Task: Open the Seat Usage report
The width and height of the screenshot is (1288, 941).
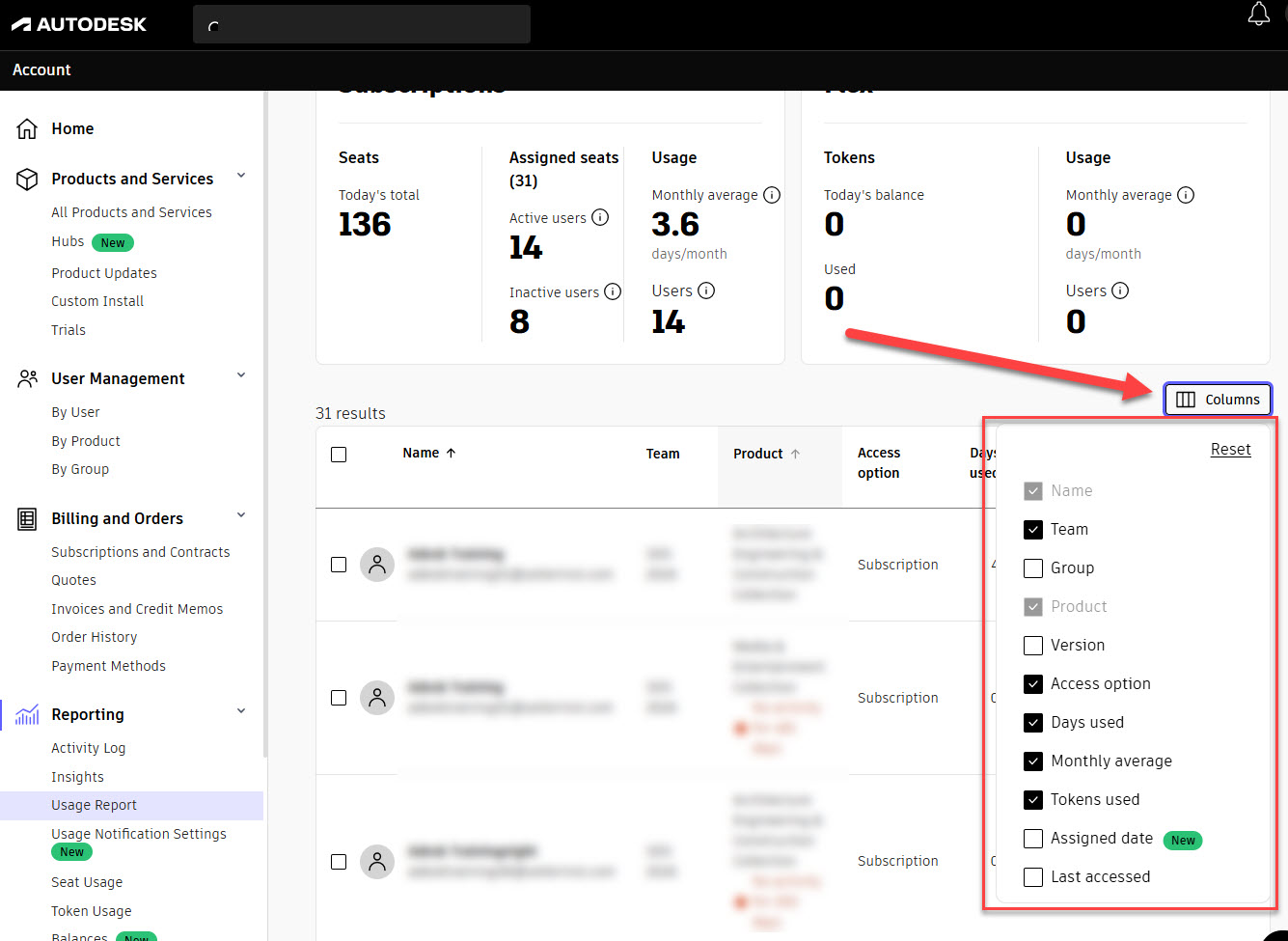Action: tap(87, 882)
